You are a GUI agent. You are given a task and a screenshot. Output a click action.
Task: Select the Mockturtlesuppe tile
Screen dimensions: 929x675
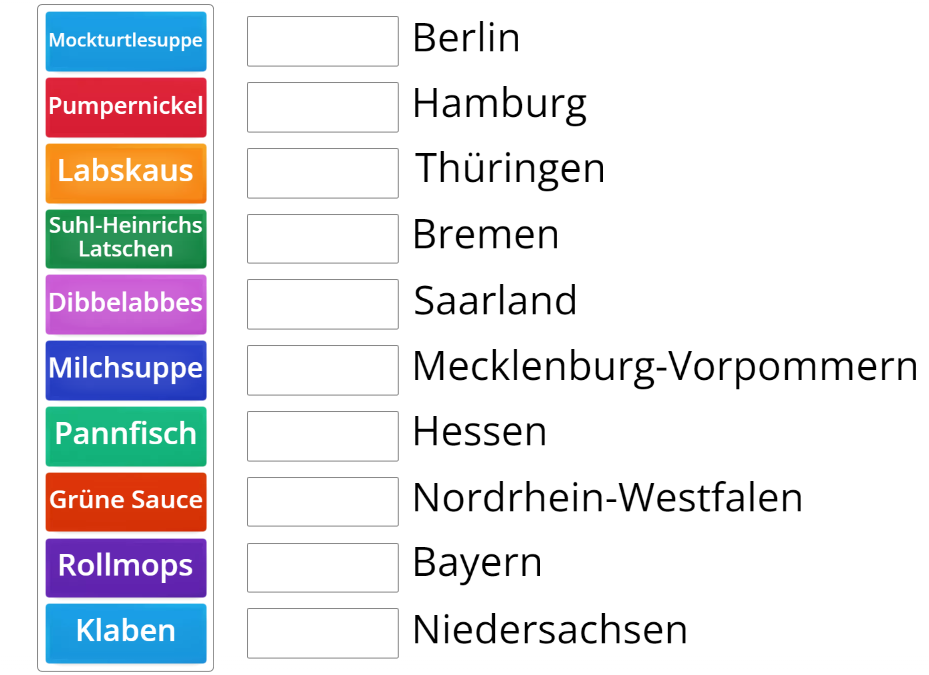[126, 41]
